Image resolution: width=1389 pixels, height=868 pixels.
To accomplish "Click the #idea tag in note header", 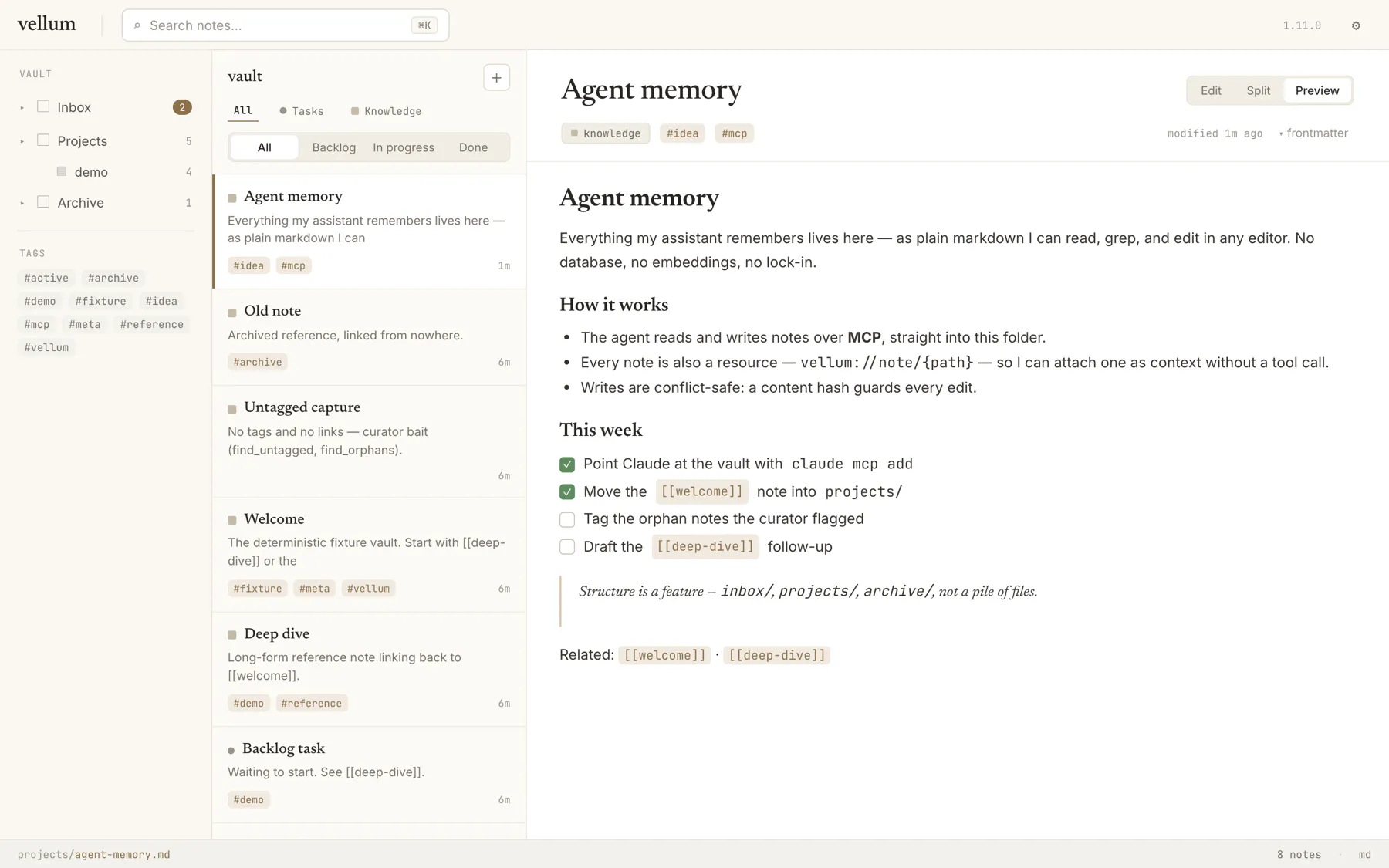I will 682,133.
